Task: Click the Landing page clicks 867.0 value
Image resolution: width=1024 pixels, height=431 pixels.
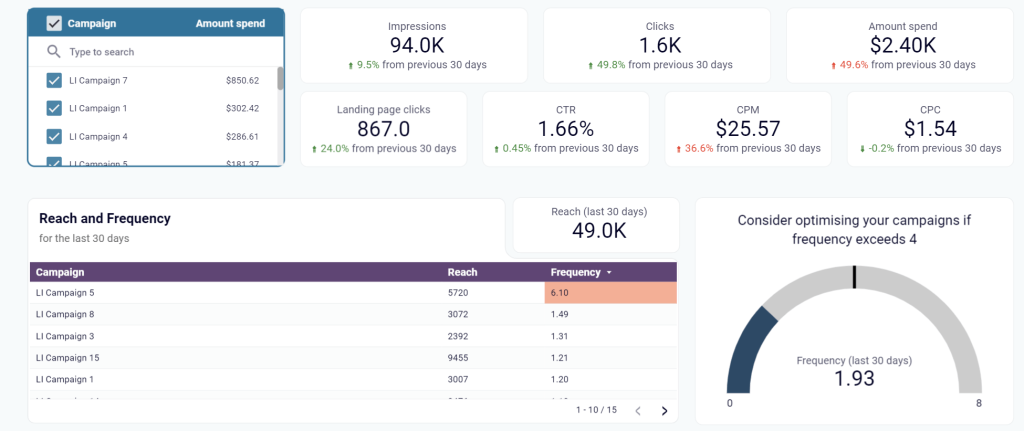Action: click(384, 128)
